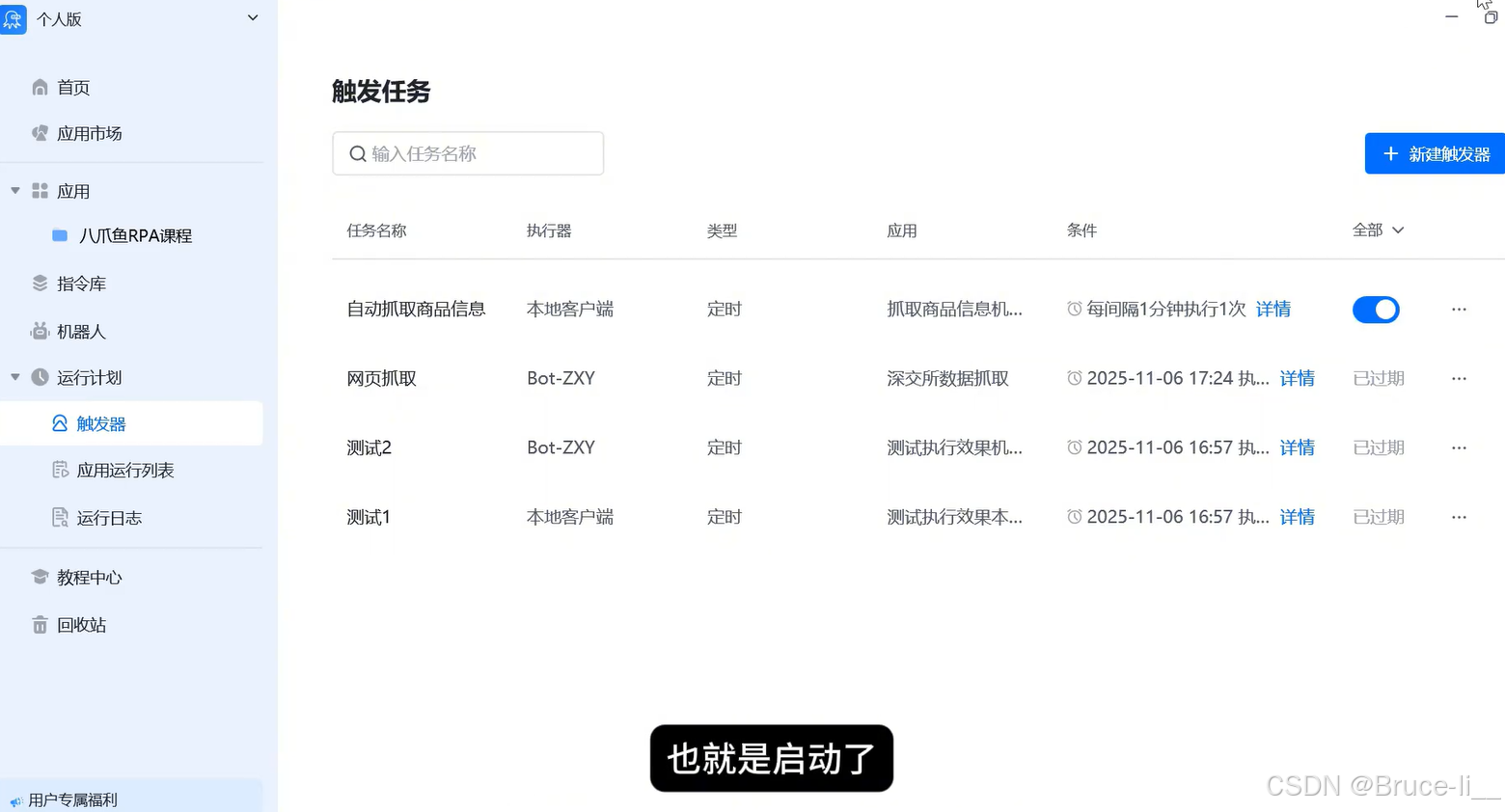Screen dimensions: 1505x812
Task: Restore the application window size
Action: coord(1491,17)
